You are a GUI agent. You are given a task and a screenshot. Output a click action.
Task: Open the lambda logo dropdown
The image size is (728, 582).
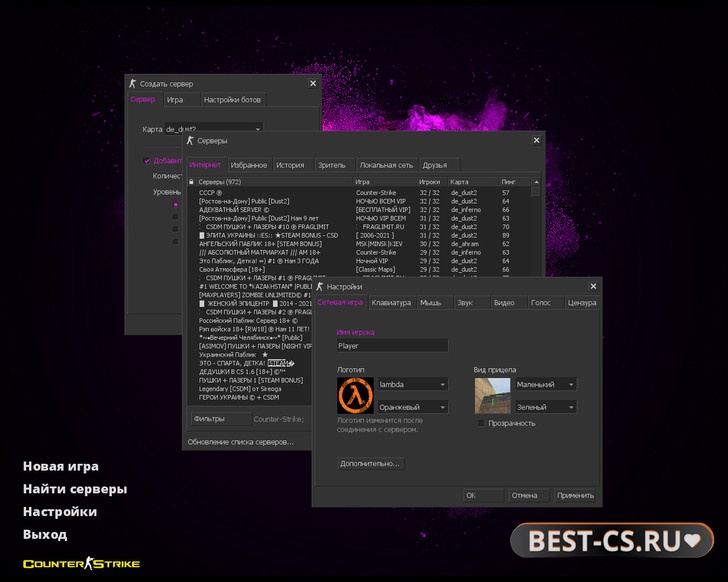(413, 384)
